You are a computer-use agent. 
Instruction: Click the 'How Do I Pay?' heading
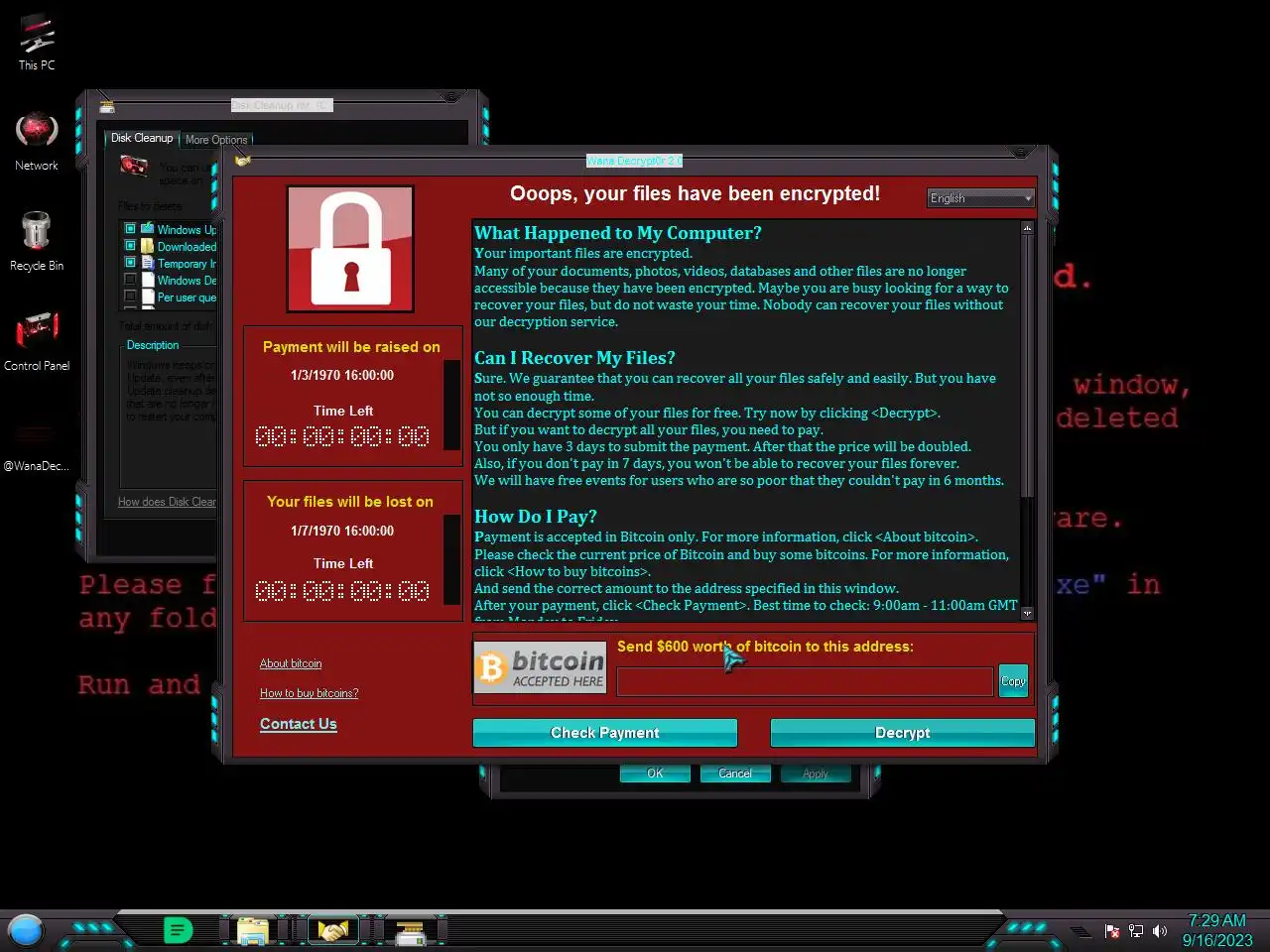click(536, 517)
